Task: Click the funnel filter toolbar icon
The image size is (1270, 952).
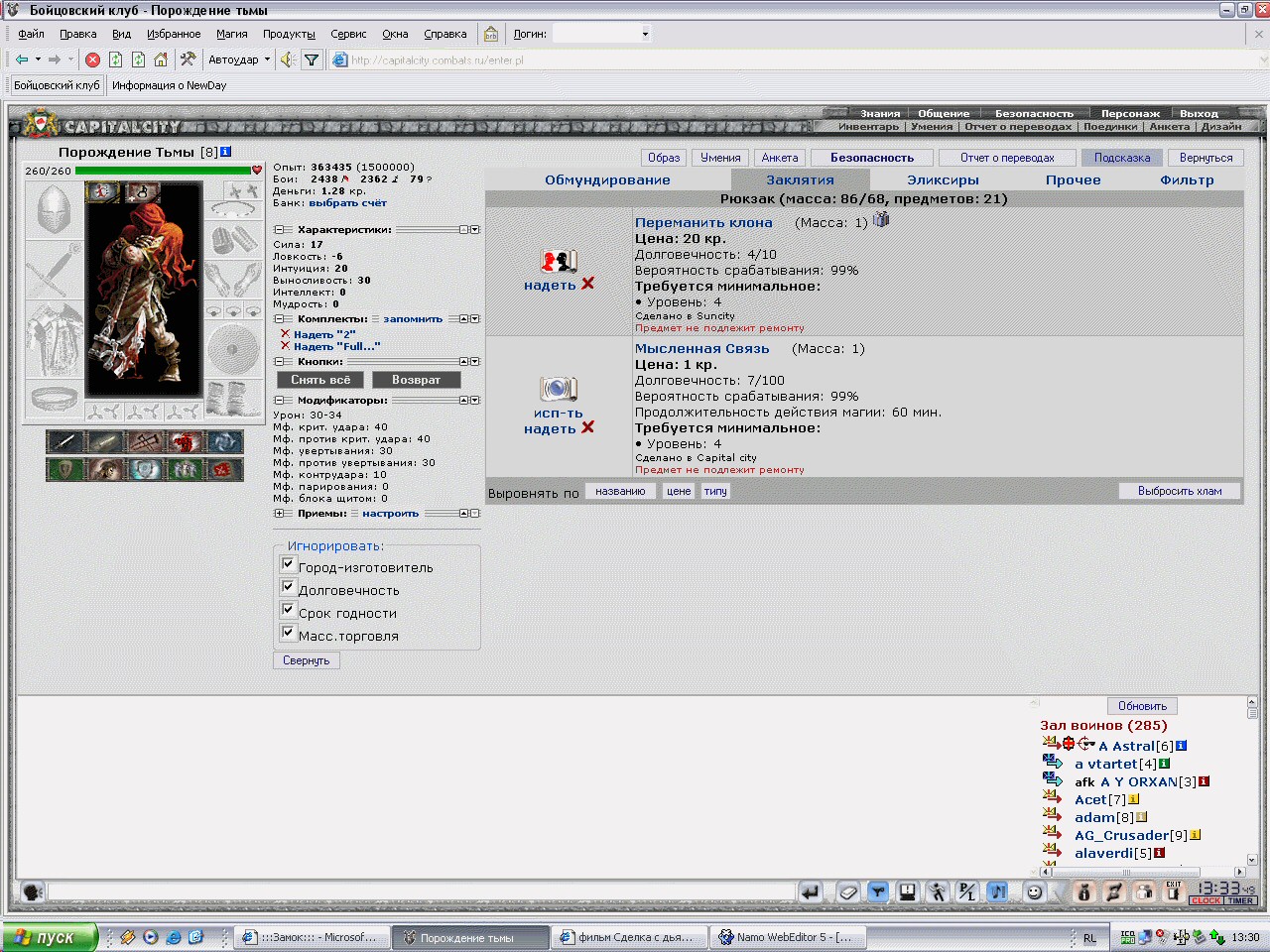Action: click(312, 59)
